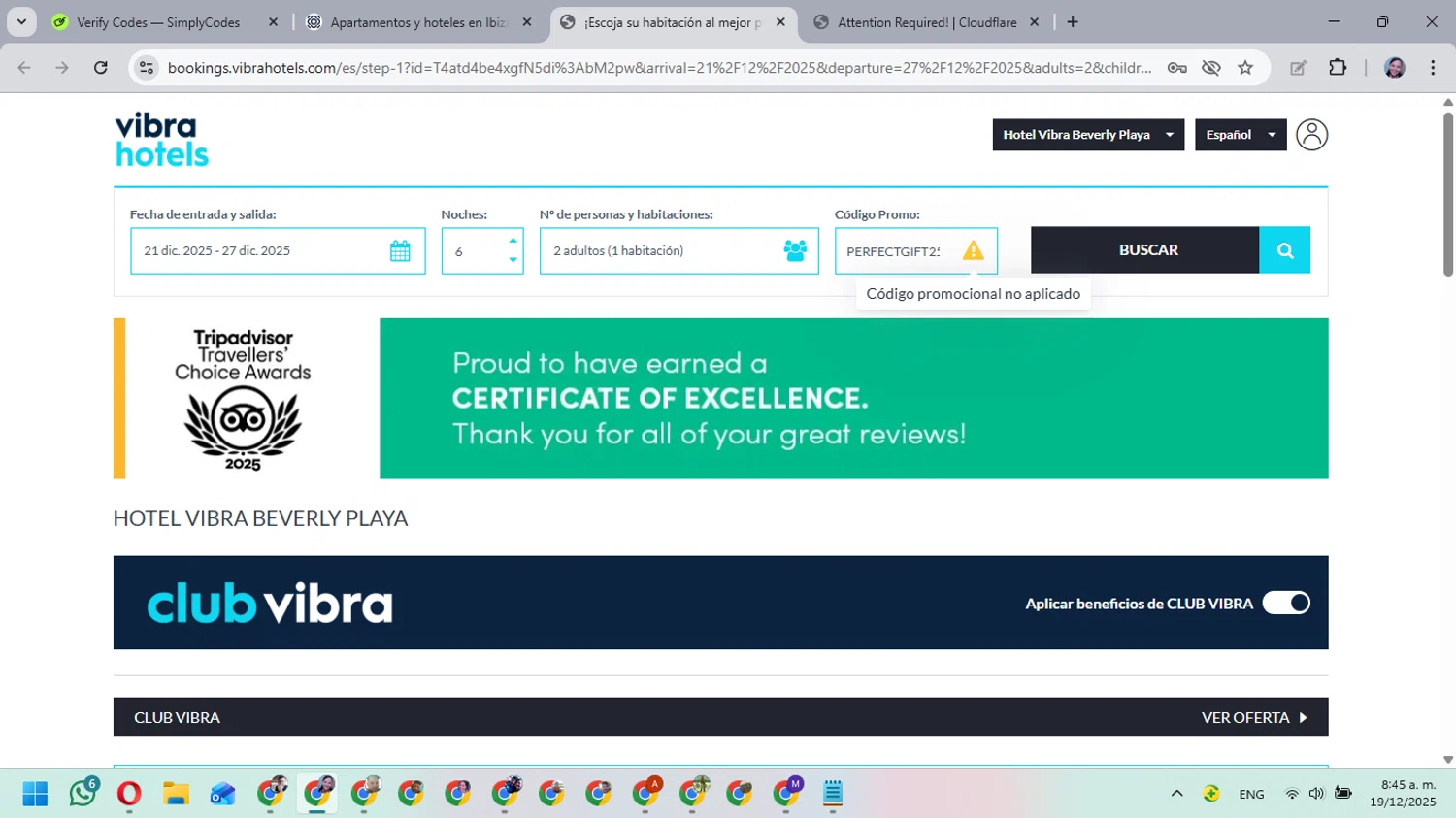The image size is (1456, 818).
Task: Open a new browser tab
Action: click(x=1073, y=22)
